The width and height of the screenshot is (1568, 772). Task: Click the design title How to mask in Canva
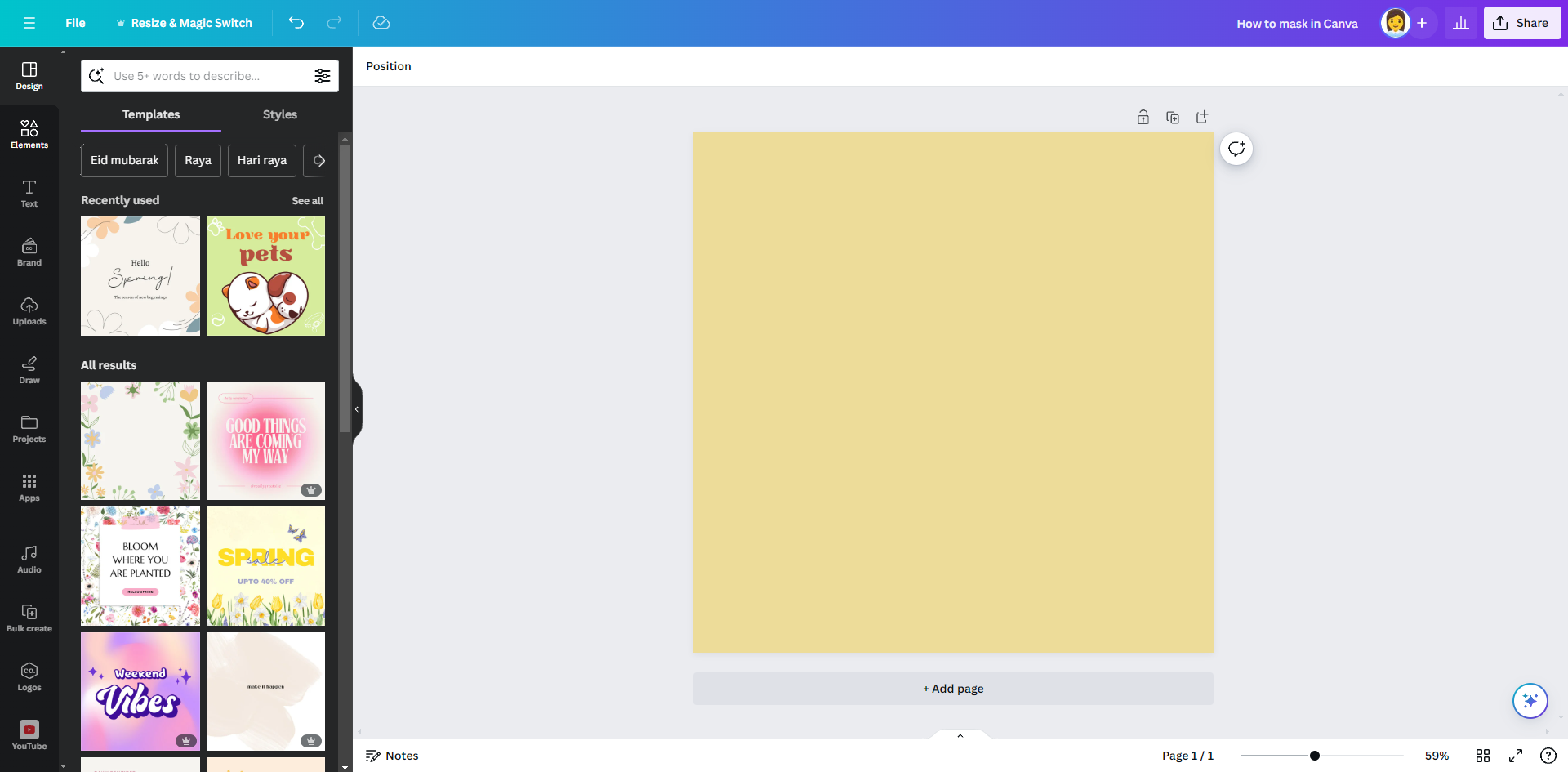click(1297, 24)
